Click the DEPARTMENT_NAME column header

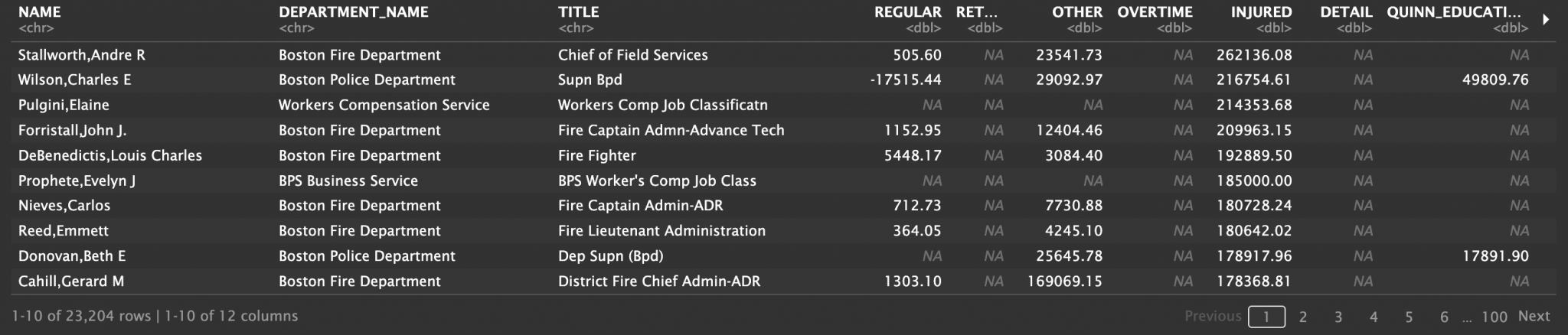click(x=354, y=12)
